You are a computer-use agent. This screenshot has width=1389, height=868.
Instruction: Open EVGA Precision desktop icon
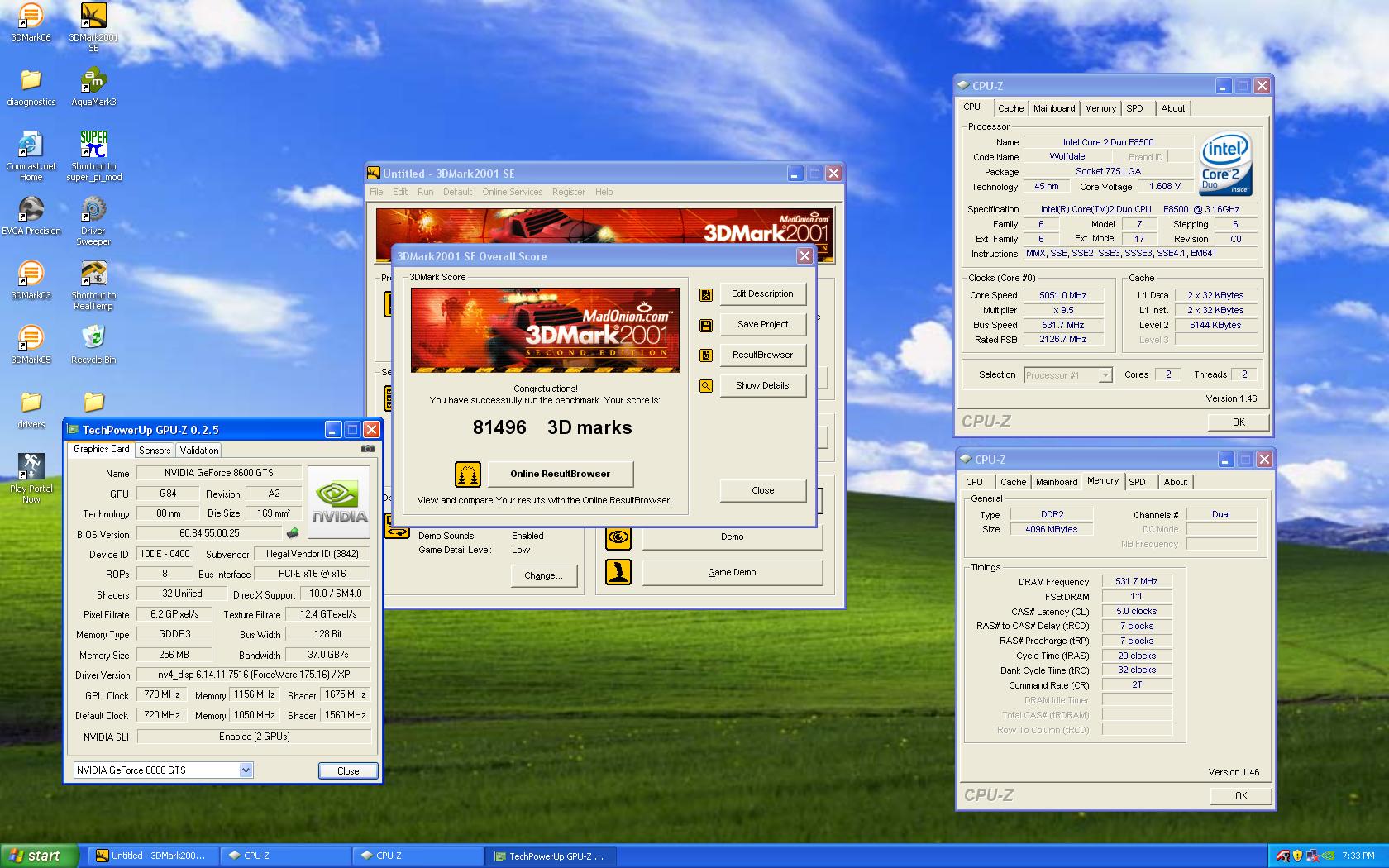tap(31, 216)
